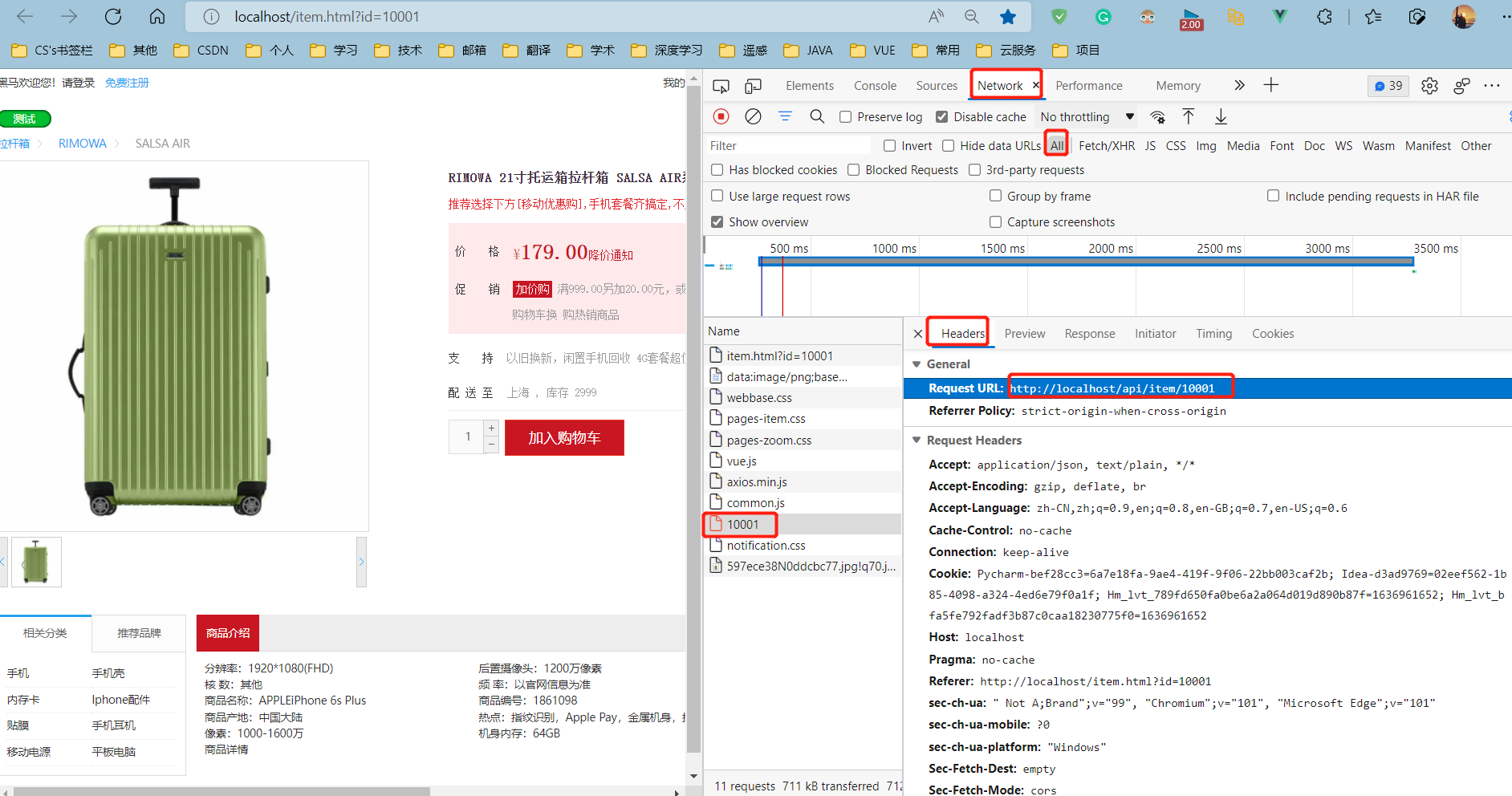This screenshot has width=1512, height=796.
Task: Open the collections icon in browser toolbar
Action: tap(1417, 17)
